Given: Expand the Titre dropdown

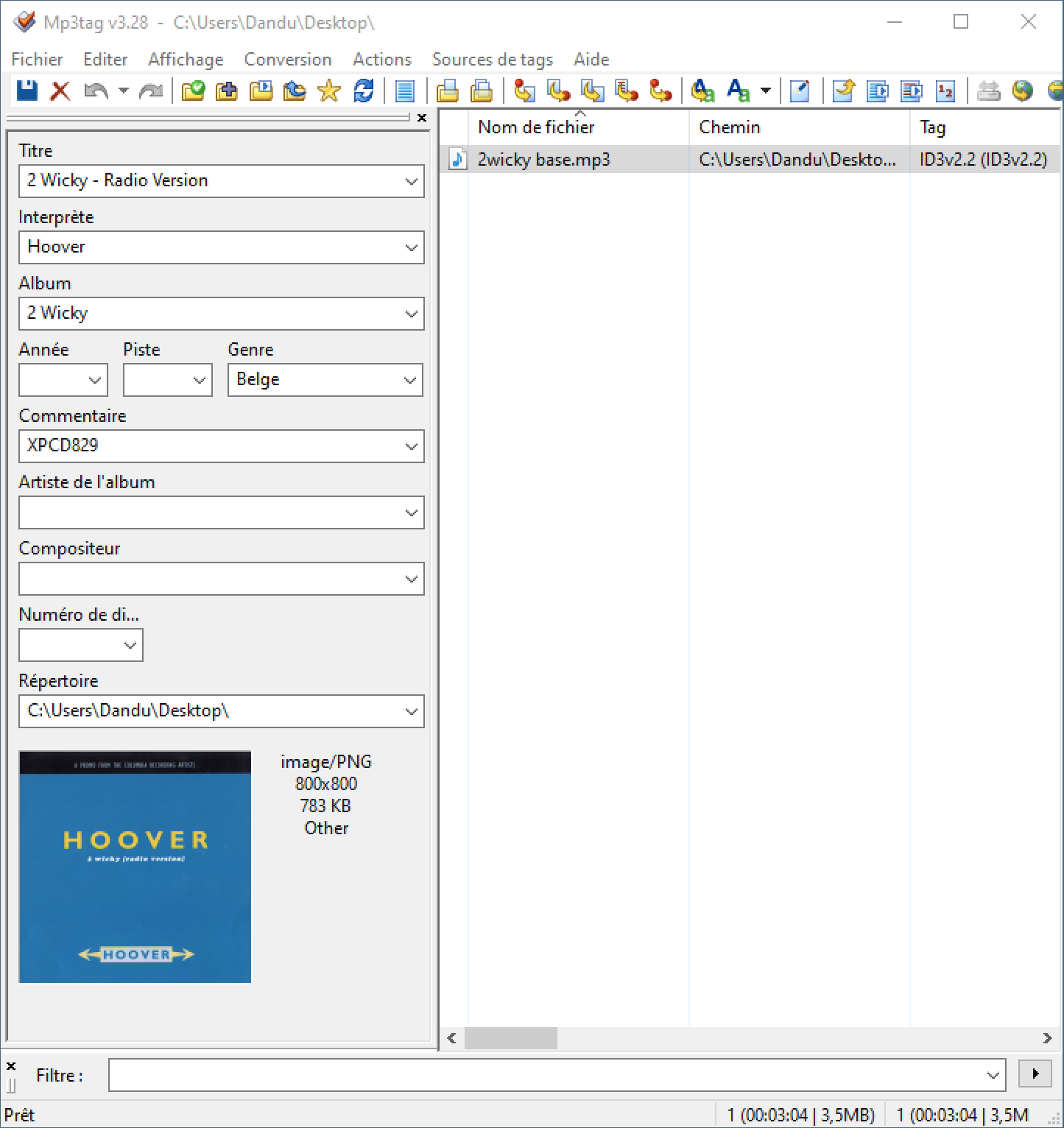Looking at the screenshot, I should pos(411,181).
